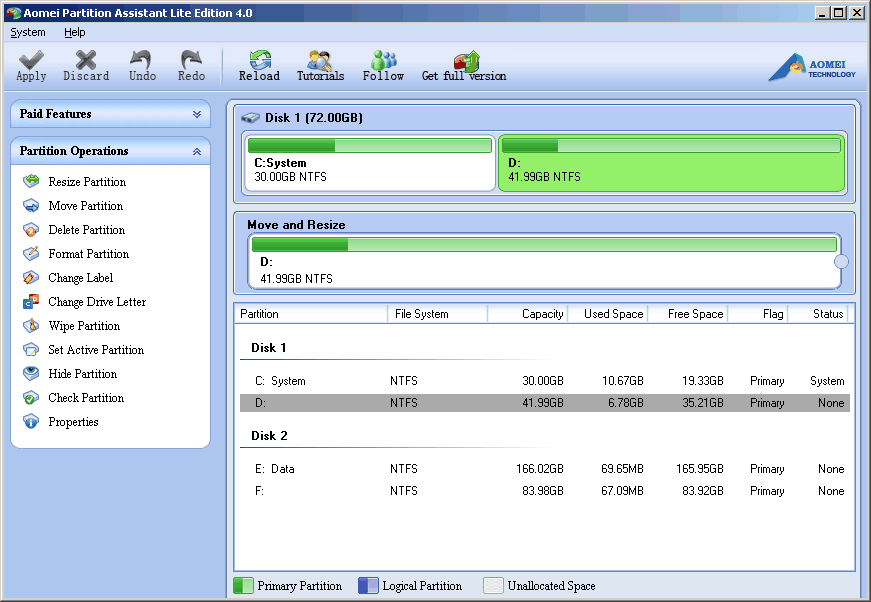Click the Primary Partition legend swatch
Image resolution: width=871 pixels, height=602 pixels.
tap(243, 585)
